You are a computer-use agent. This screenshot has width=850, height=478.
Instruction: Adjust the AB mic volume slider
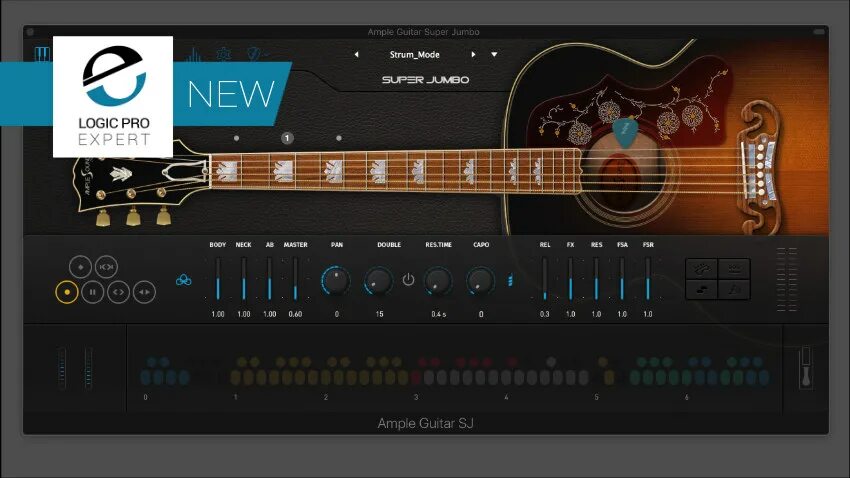(269, 279)
